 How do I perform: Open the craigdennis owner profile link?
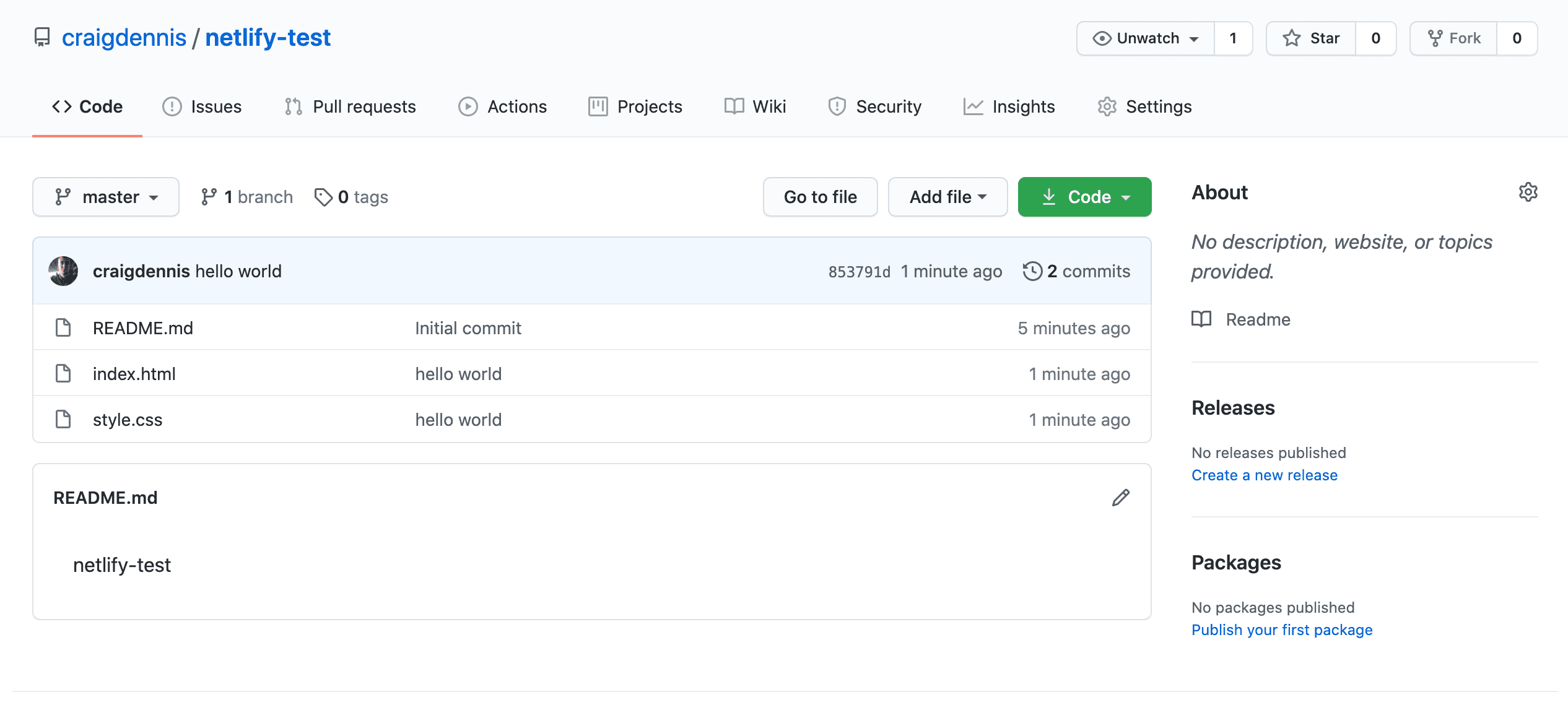click(x=124, y=38)
